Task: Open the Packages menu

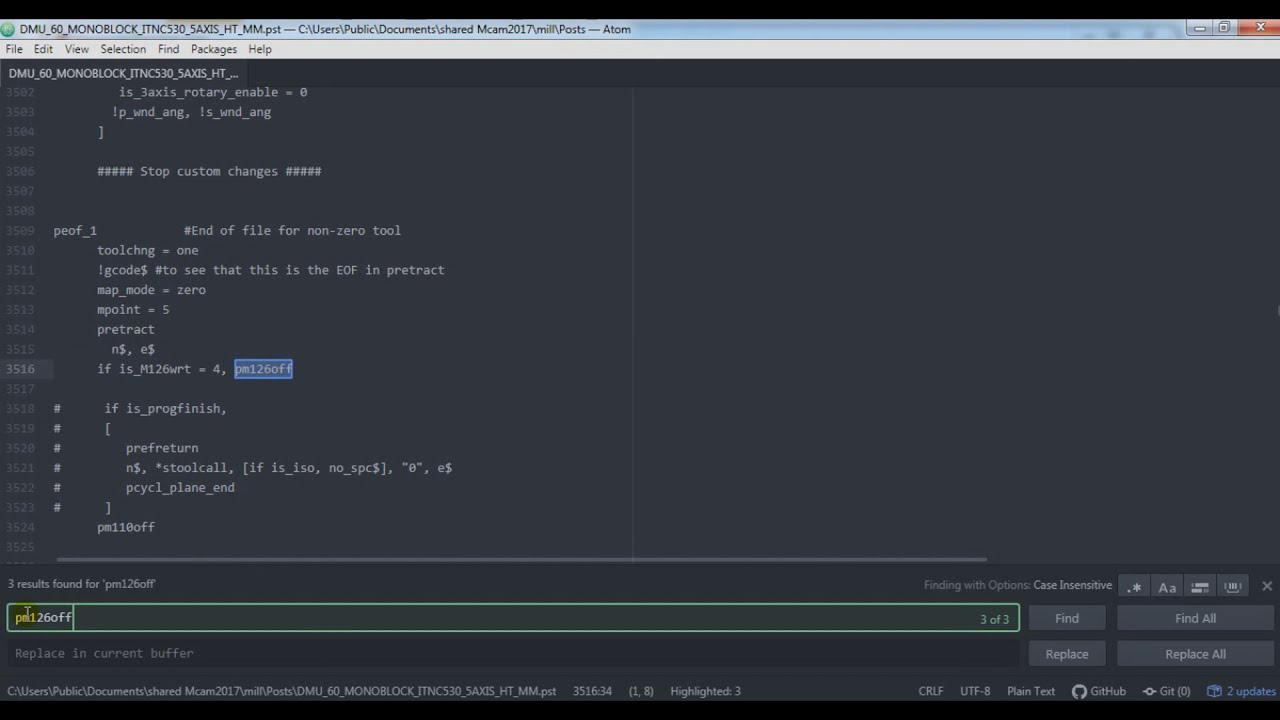Action: (x=214, y=49)
